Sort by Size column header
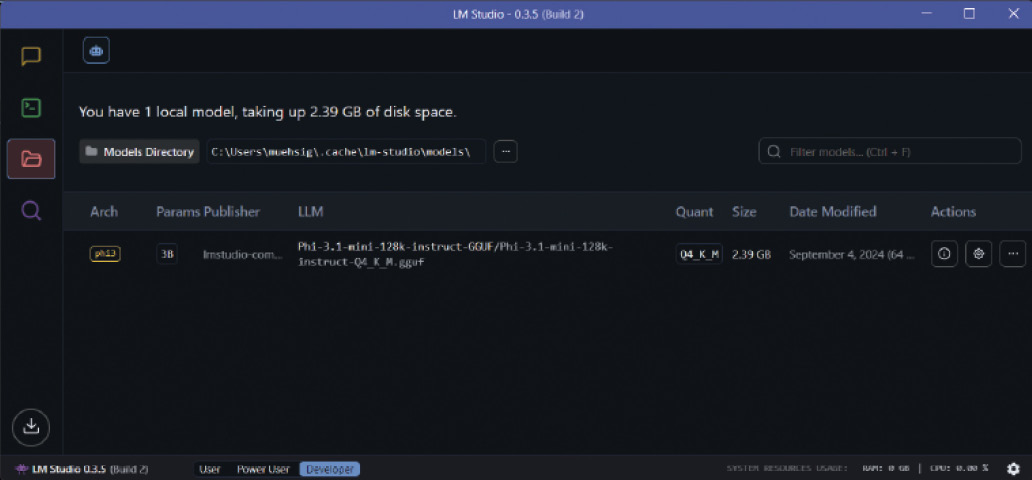Viewport: 1032px width, 480px height. click(x=744, y=211)
